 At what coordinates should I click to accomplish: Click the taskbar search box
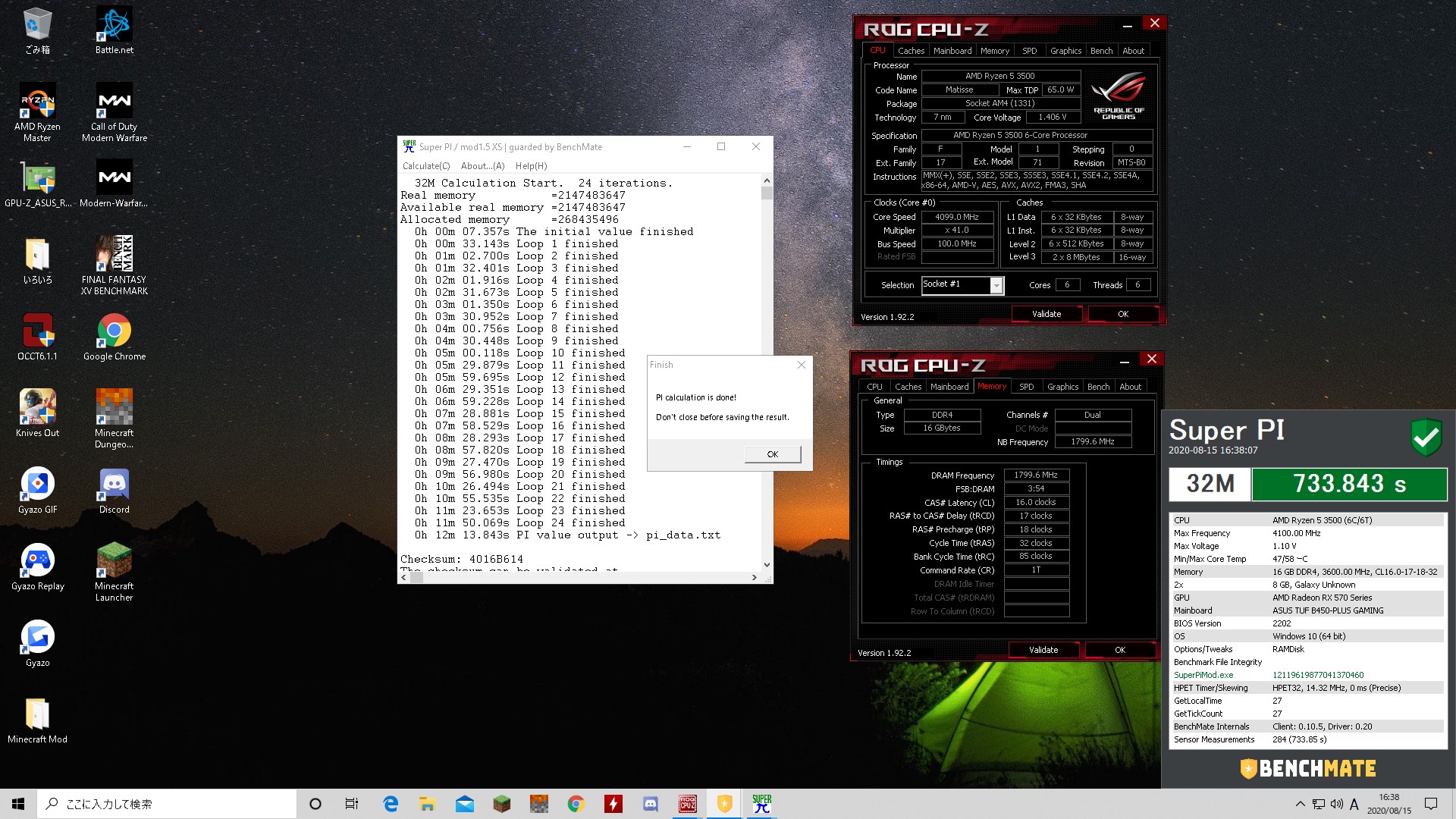(x=167, y=804)
